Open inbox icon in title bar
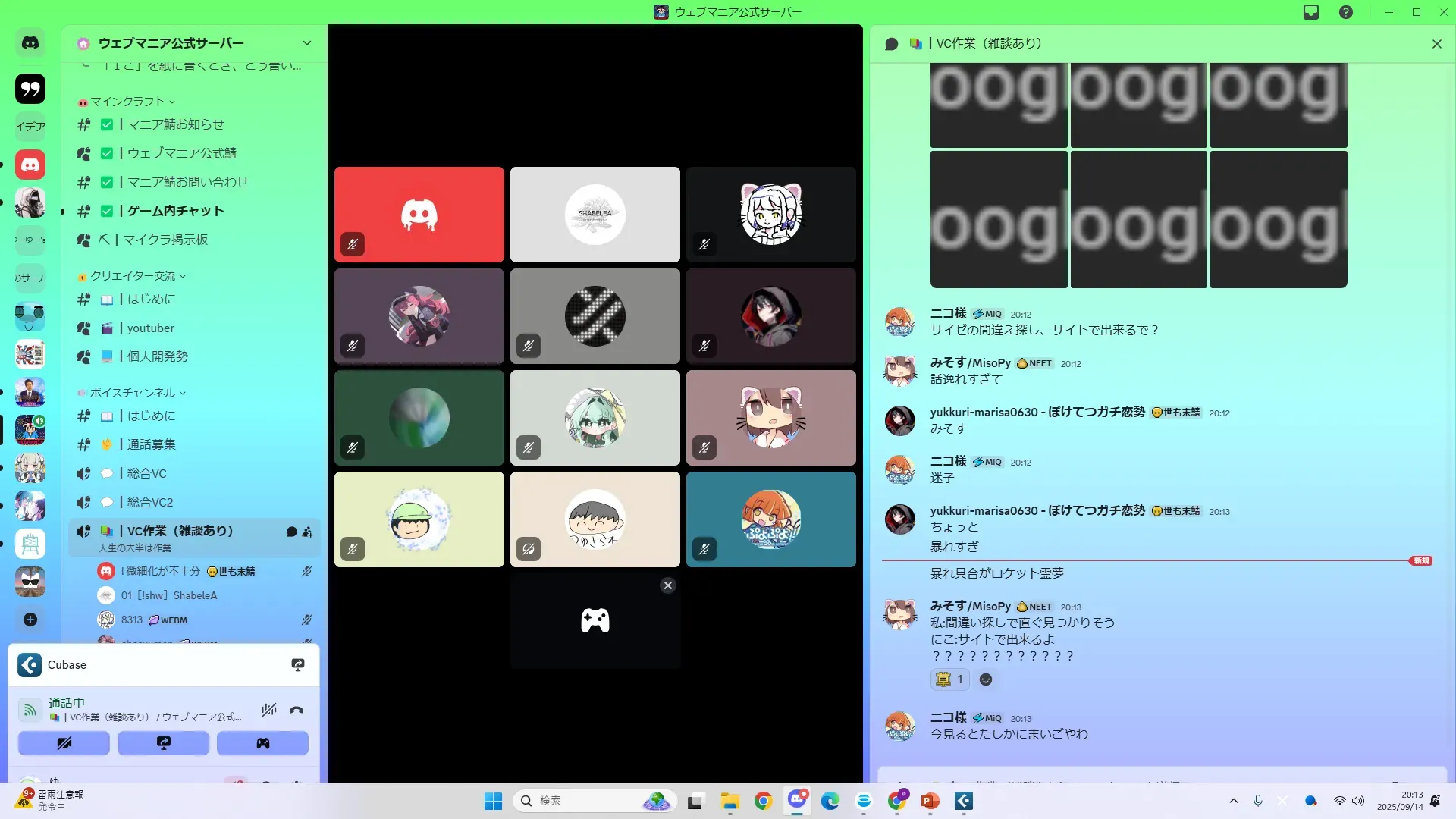This screenshot has height=819, width=1456. click(1311, 12)
